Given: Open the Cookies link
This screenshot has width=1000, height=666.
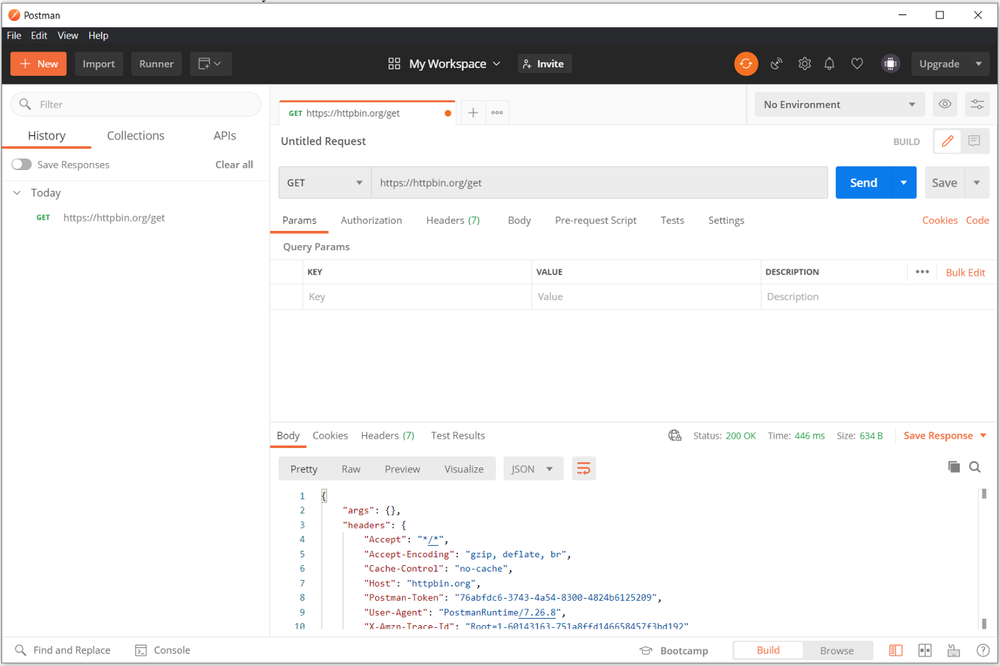Looking at the screenshot, I should point(939,220).
